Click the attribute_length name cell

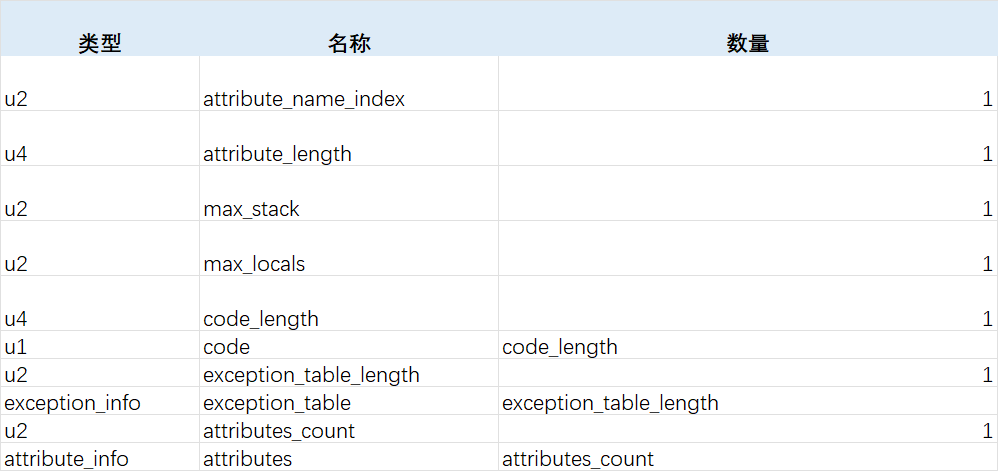[349, 139]
